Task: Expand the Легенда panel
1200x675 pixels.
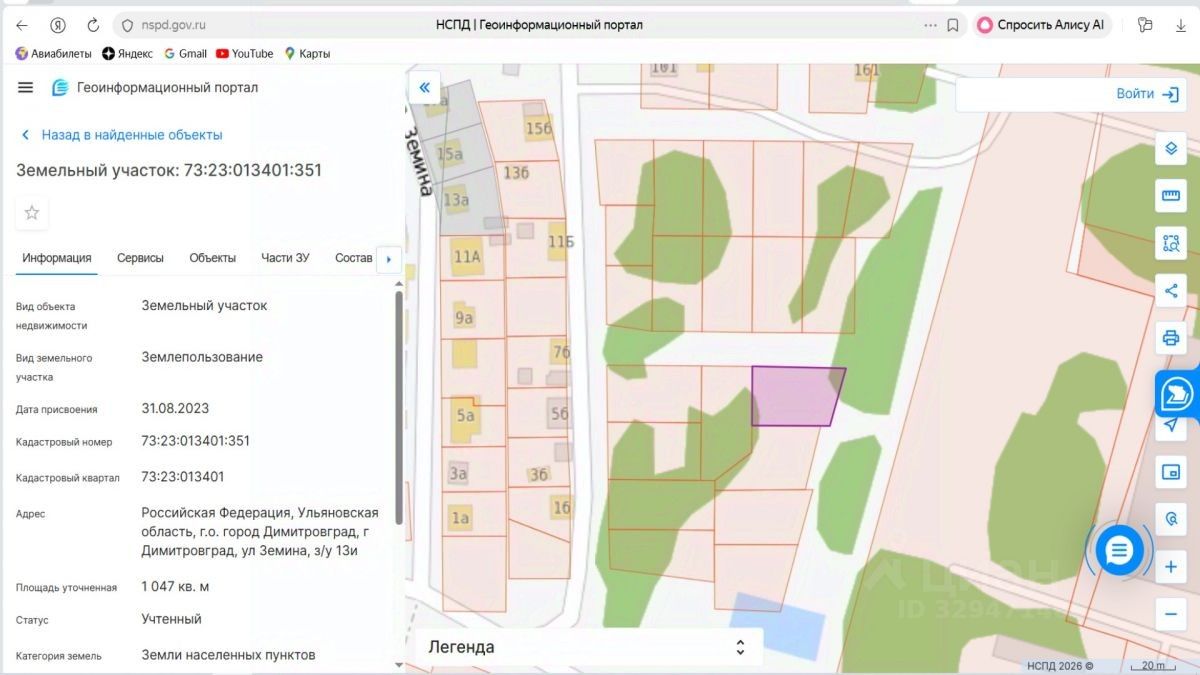Action: (589, 647)
